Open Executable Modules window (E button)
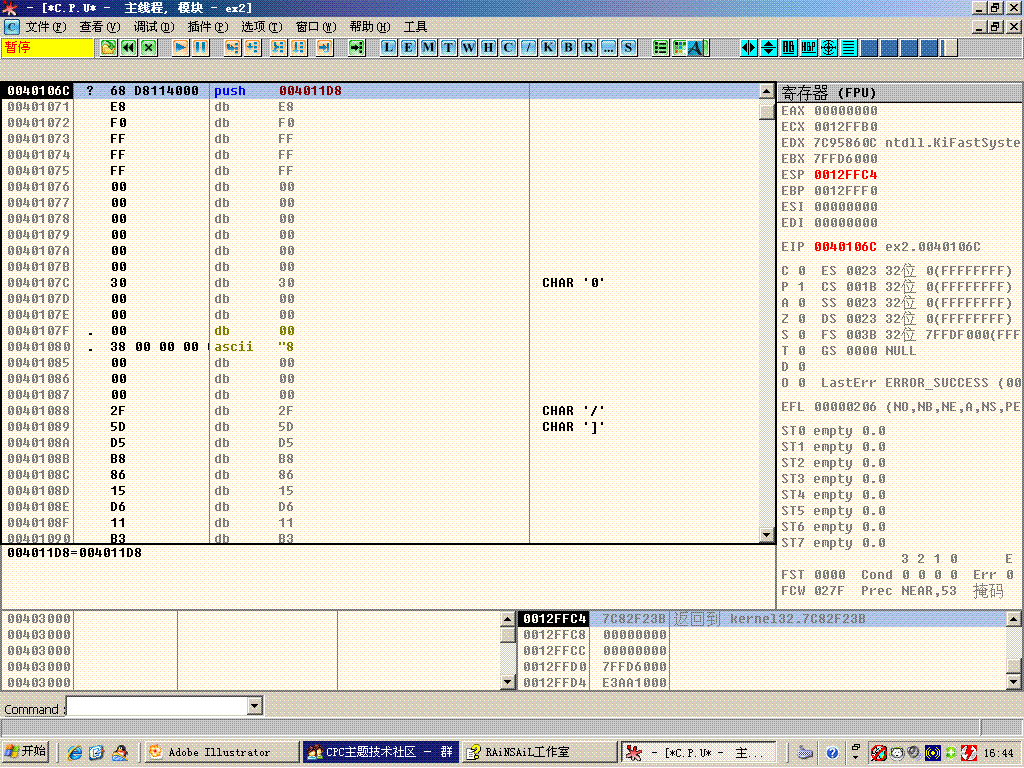 pos(409,48)
